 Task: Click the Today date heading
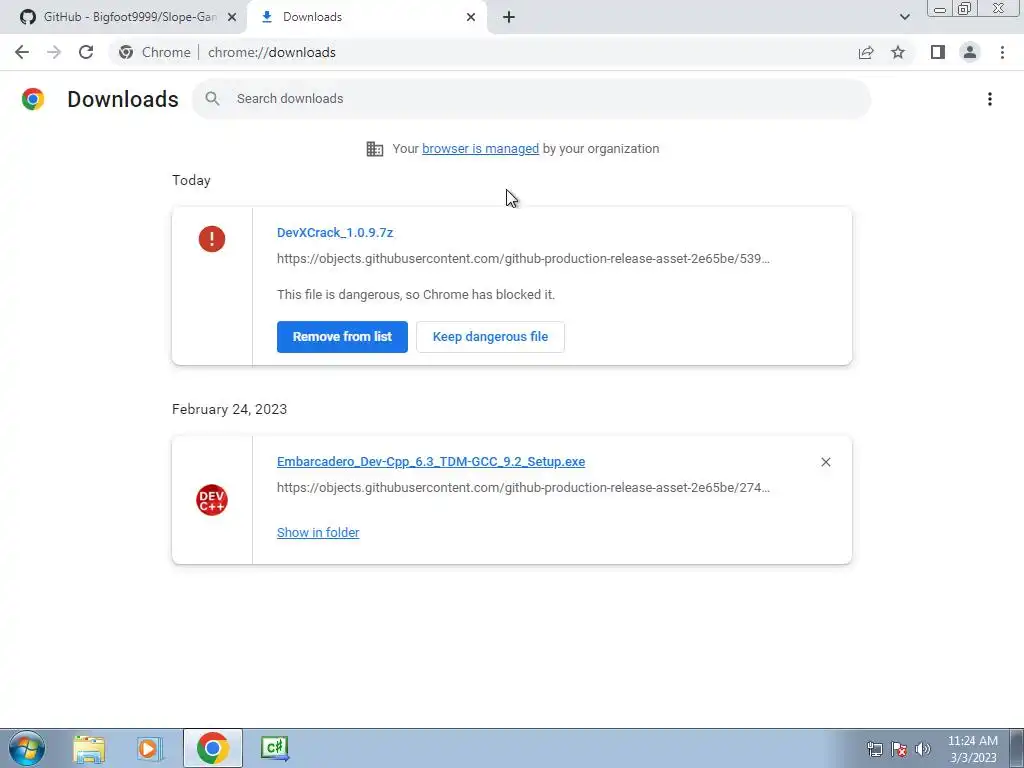191,181
